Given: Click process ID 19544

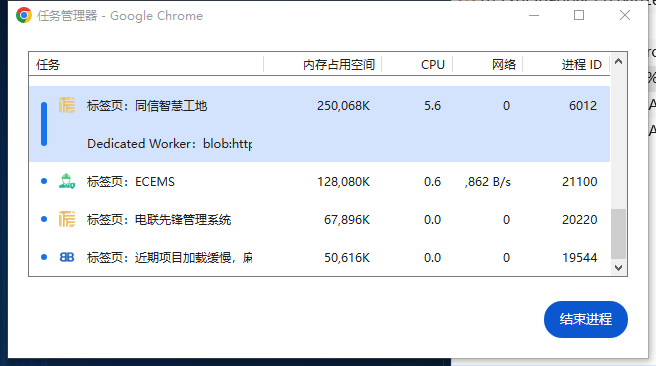Looking at the screenshot, I should [x=579, y=257].
